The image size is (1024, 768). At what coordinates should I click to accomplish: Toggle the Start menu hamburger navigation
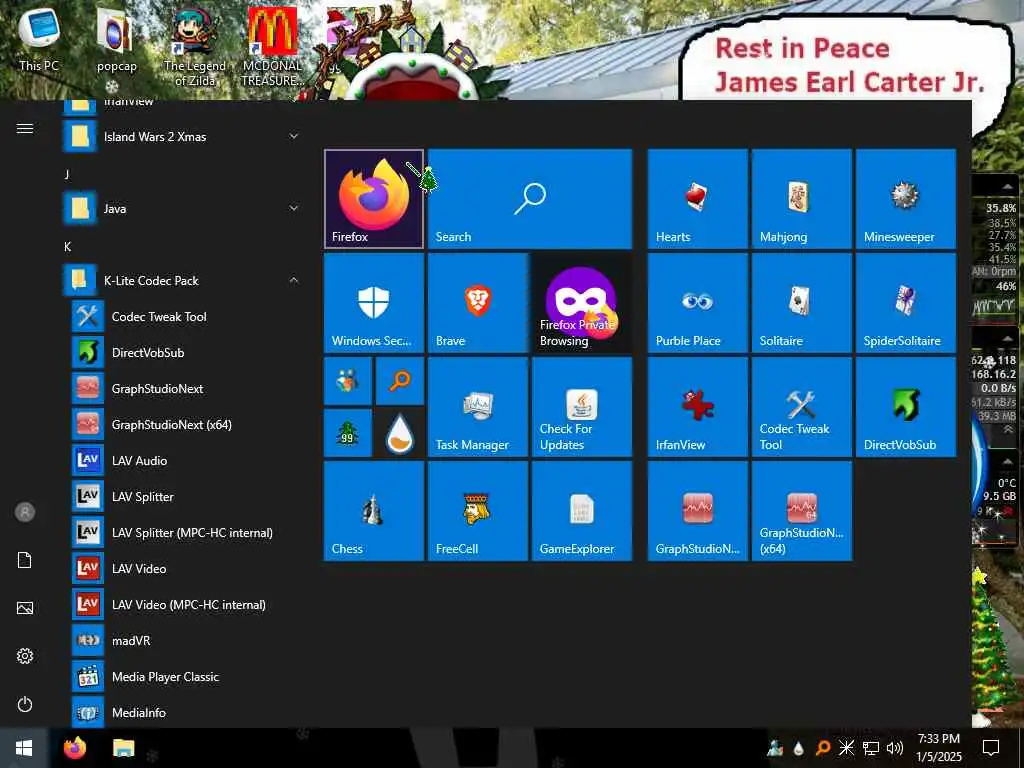coord(25,128)
